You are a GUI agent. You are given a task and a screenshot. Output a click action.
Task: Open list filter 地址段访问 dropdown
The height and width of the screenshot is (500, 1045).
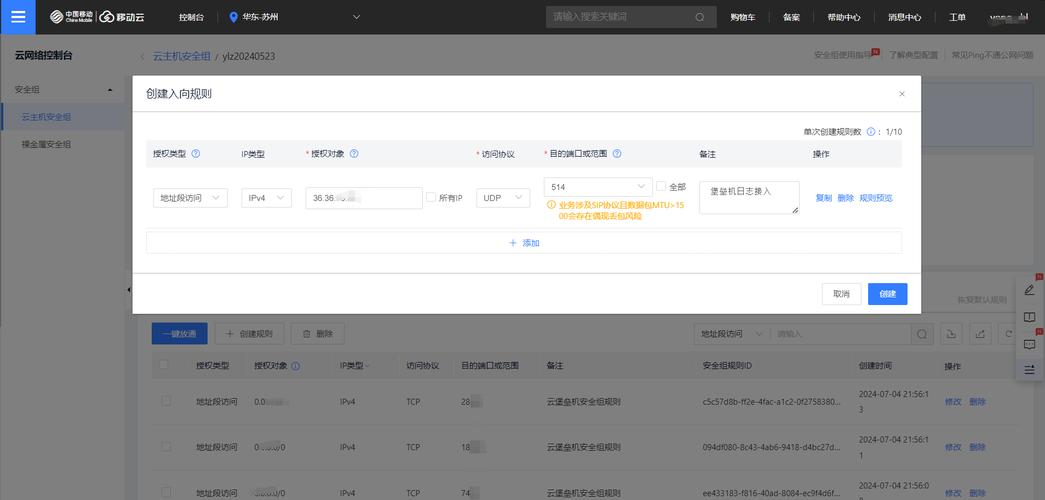click(732, 334)
